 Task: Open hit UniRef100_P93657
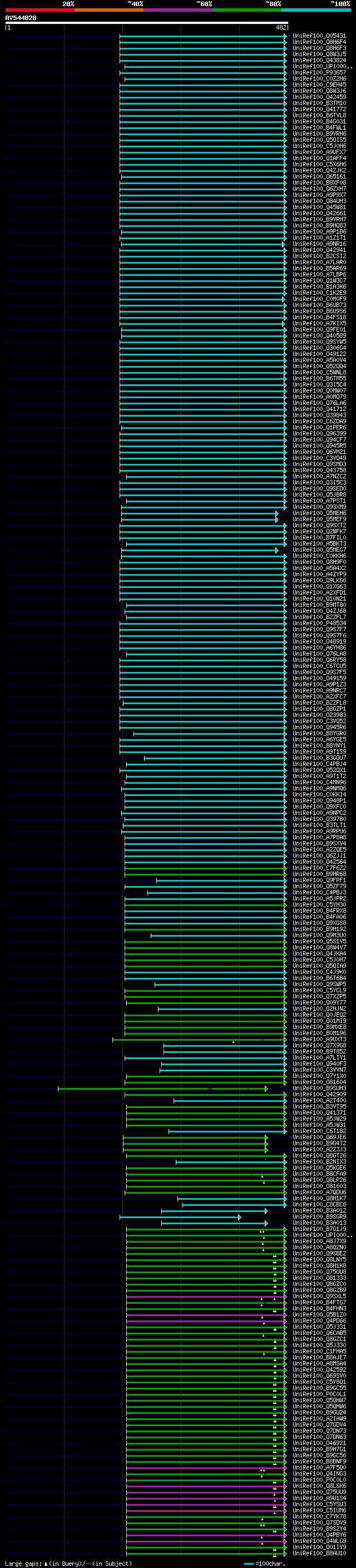[x=319, y=72]
